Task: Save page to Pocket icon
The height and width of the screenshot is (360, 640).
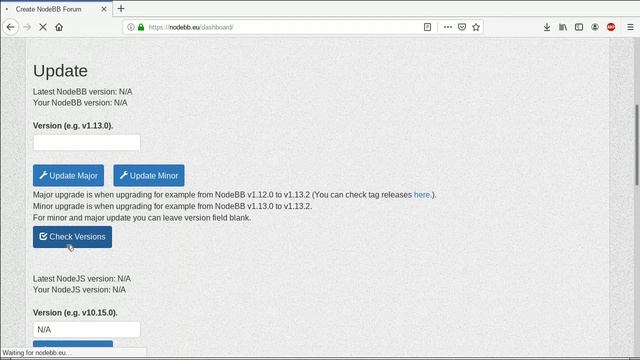Action: coord(462,27)
